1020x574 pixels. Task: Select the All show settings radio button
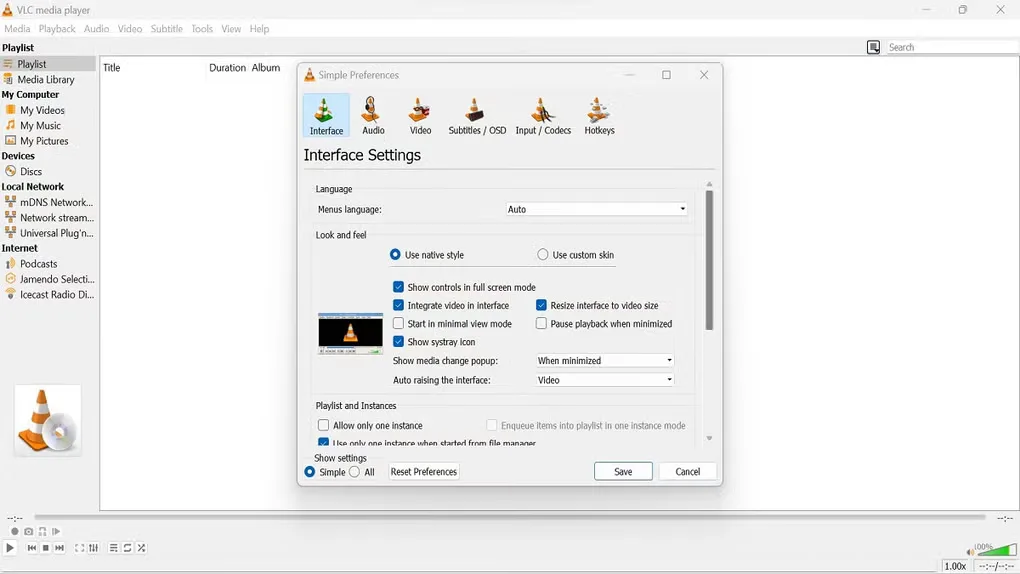click(355, 472)
